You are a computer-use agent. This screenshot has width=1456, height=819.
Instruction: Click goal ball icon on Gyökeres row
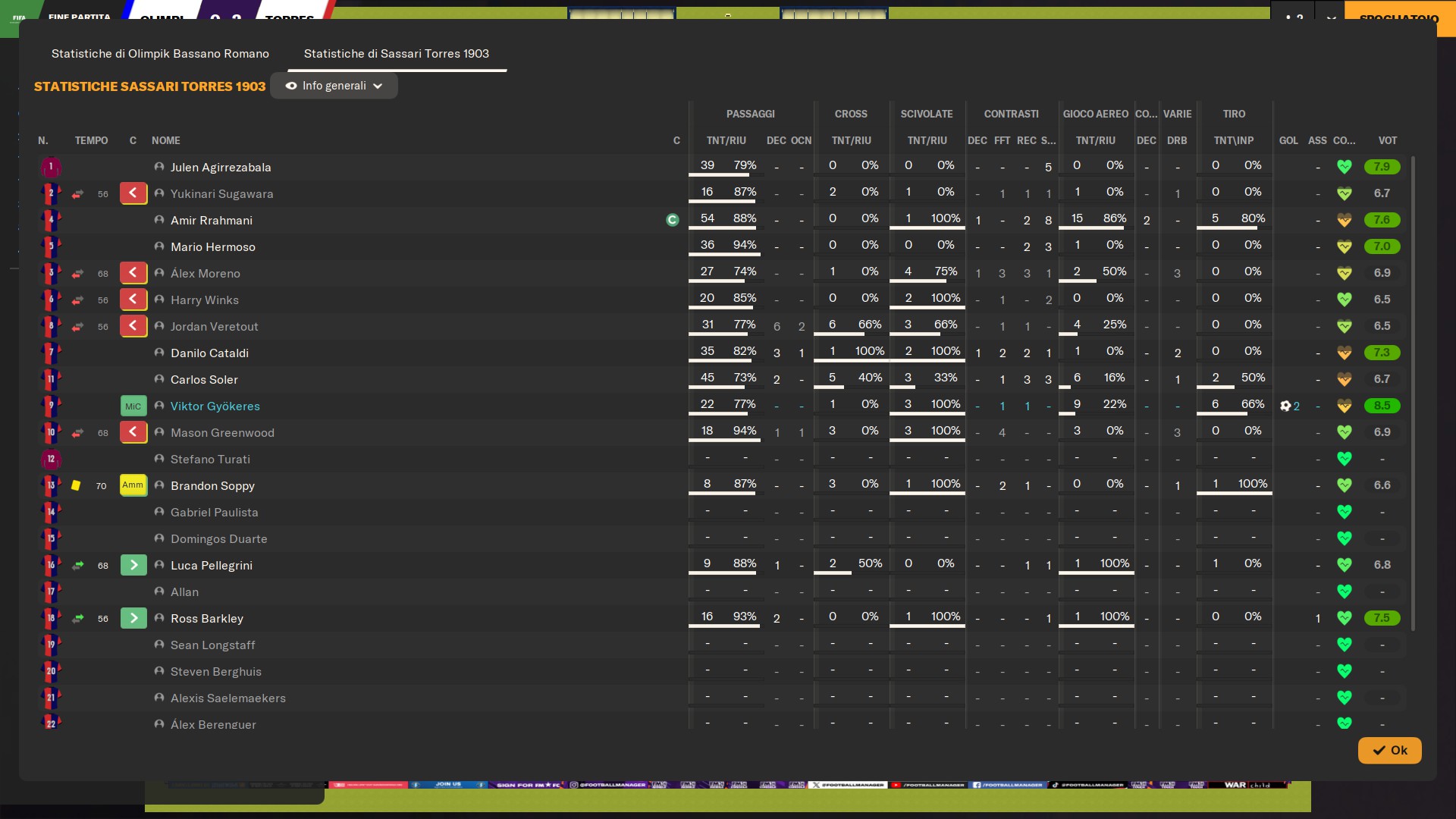tap(1285, 406)
